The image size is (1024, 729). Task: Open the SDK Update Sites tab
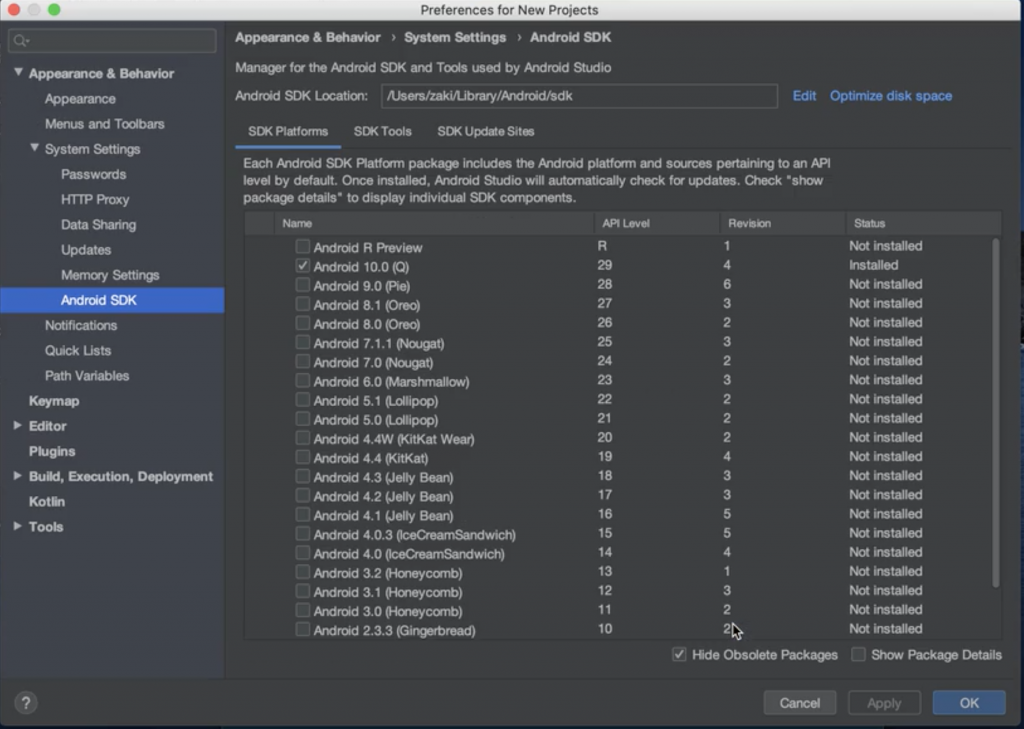point(486,131)
